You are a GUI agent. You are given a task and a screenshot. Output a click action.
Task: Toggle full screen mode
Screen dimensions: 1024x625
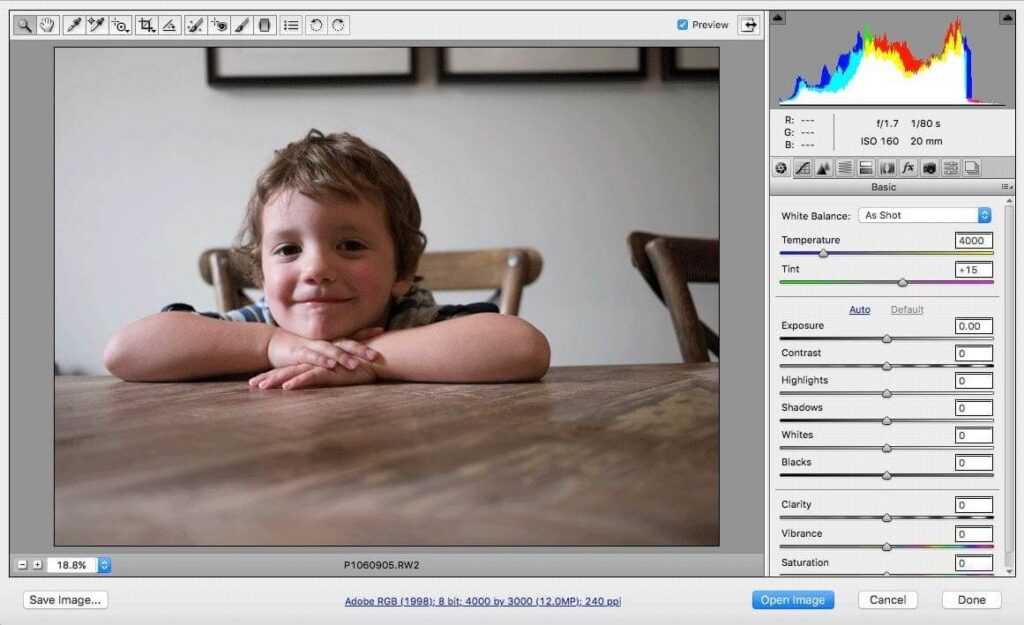coord(749,24)
